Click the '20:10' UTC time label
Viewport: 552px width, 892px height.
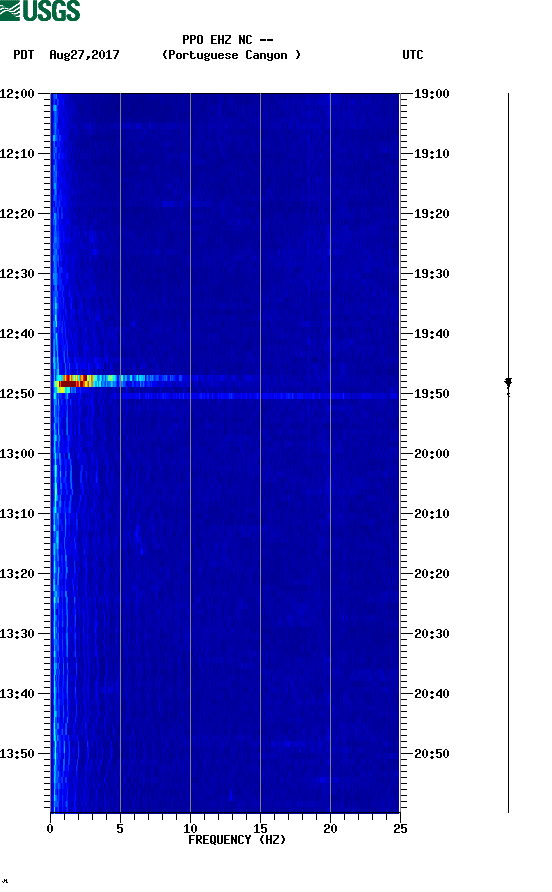point(431,514)
